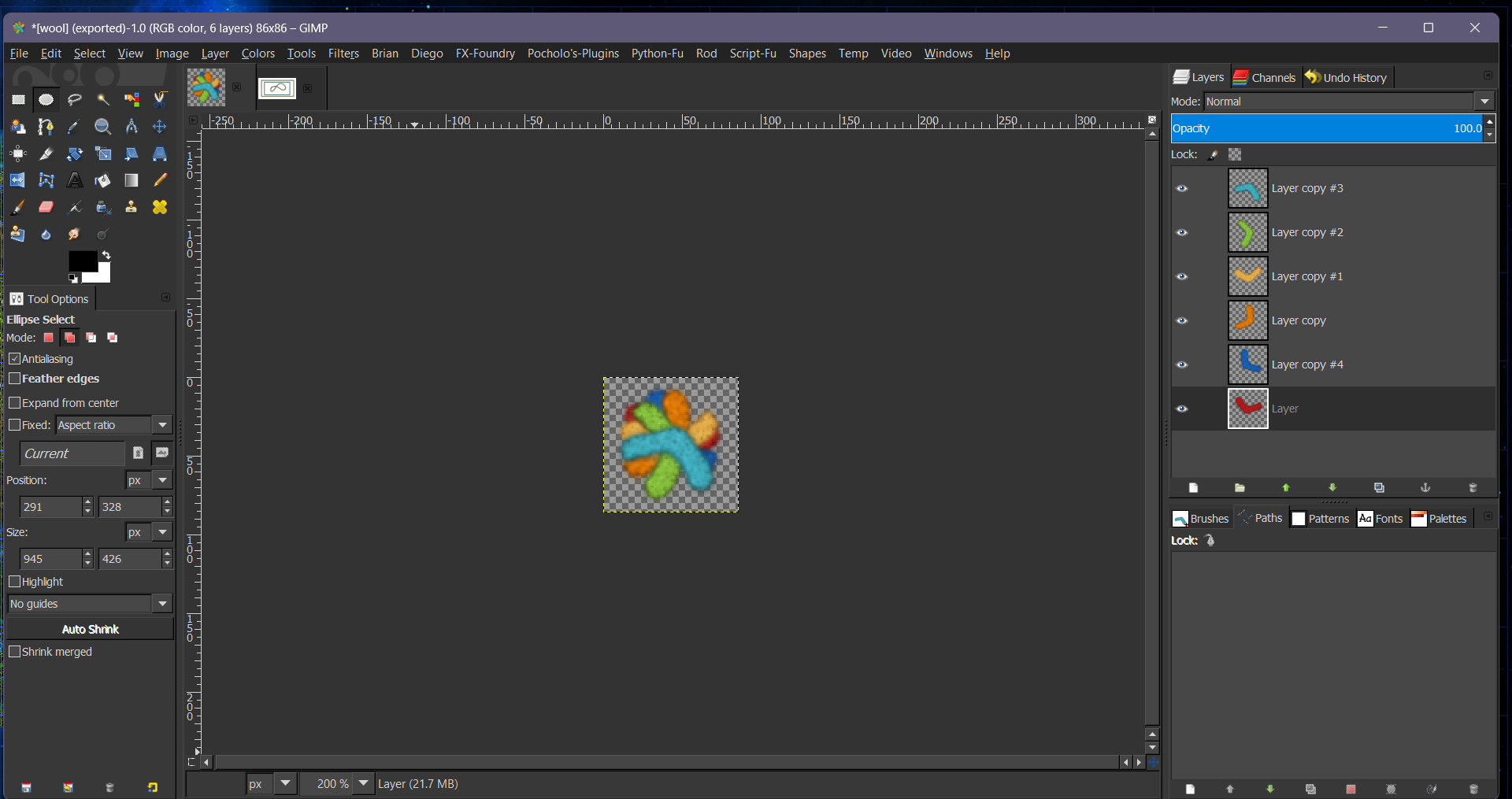Select the Free Select lasso tool

pyautogui.click(x=75, y=99)
